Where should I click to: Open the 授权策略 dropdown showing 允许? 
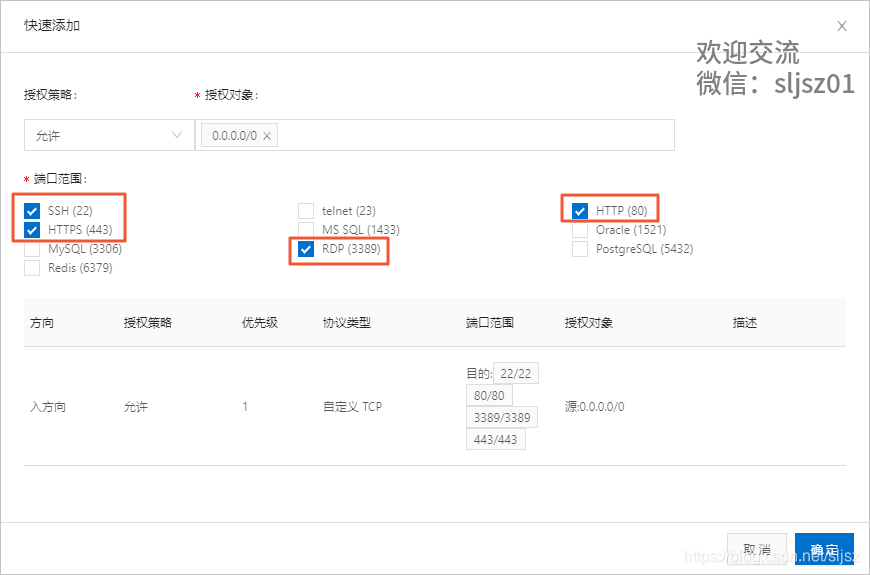[x=109, y=135]
